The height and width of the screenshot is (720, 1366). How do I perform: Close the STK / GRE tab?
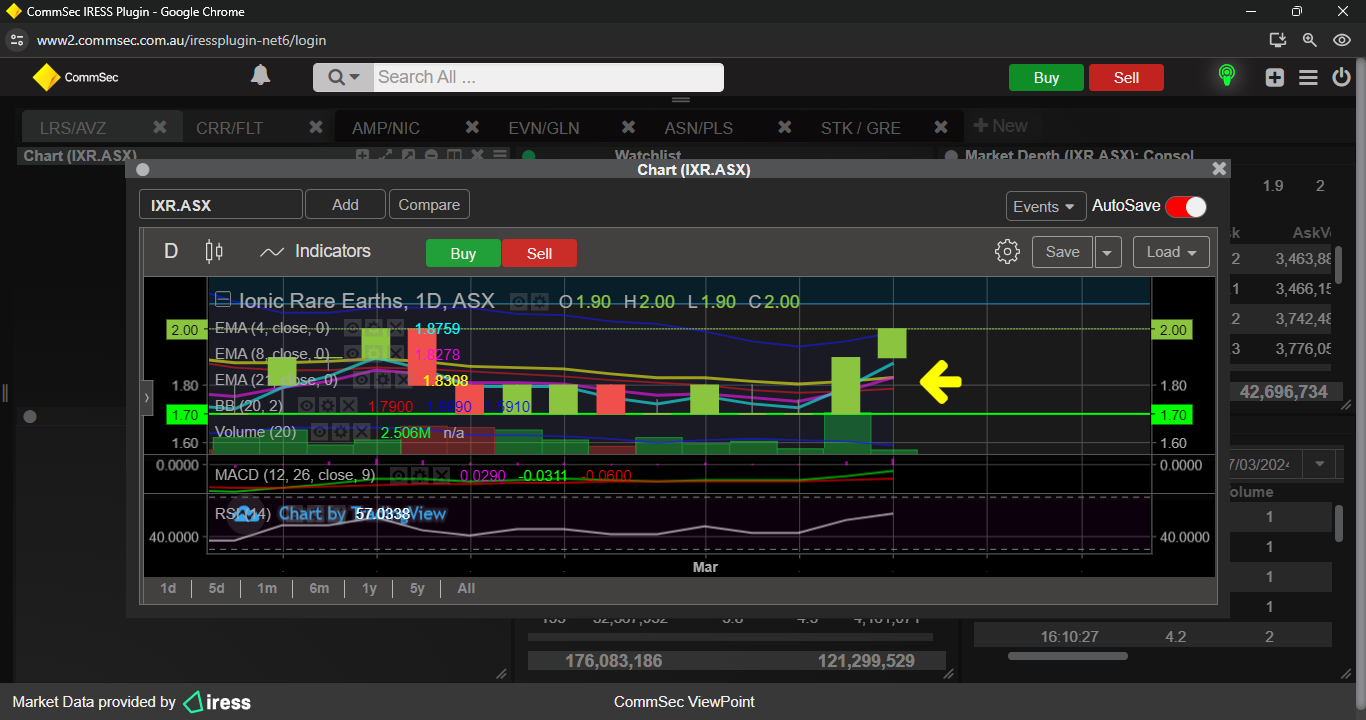click(x=940, y=127)
